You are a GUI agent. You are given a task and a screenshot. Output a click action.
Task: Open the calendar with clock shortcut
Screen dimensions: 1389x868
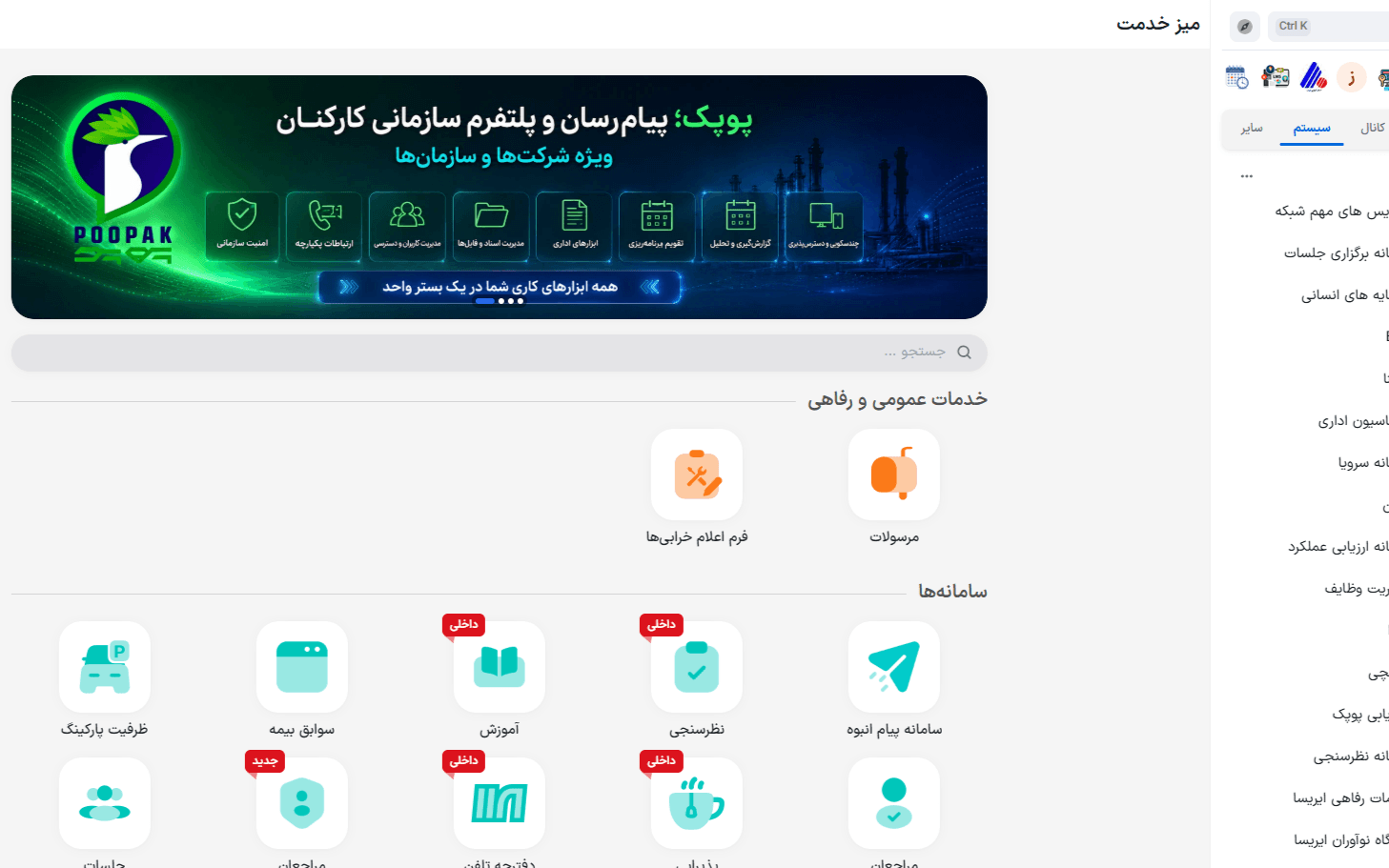coord(1236,77)
